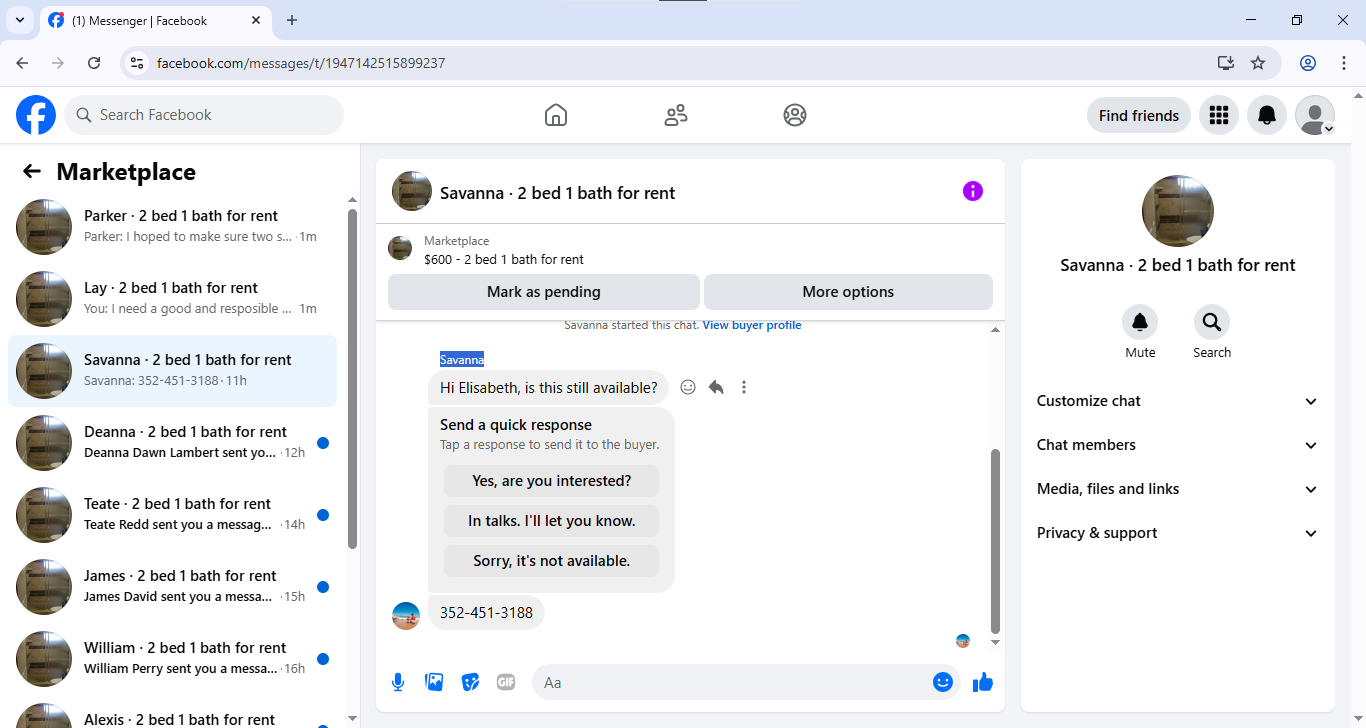The height and width of the screenshot is (728, 1366).
Task: Open the account profile avatar menu
Action: pos(1314,115)
